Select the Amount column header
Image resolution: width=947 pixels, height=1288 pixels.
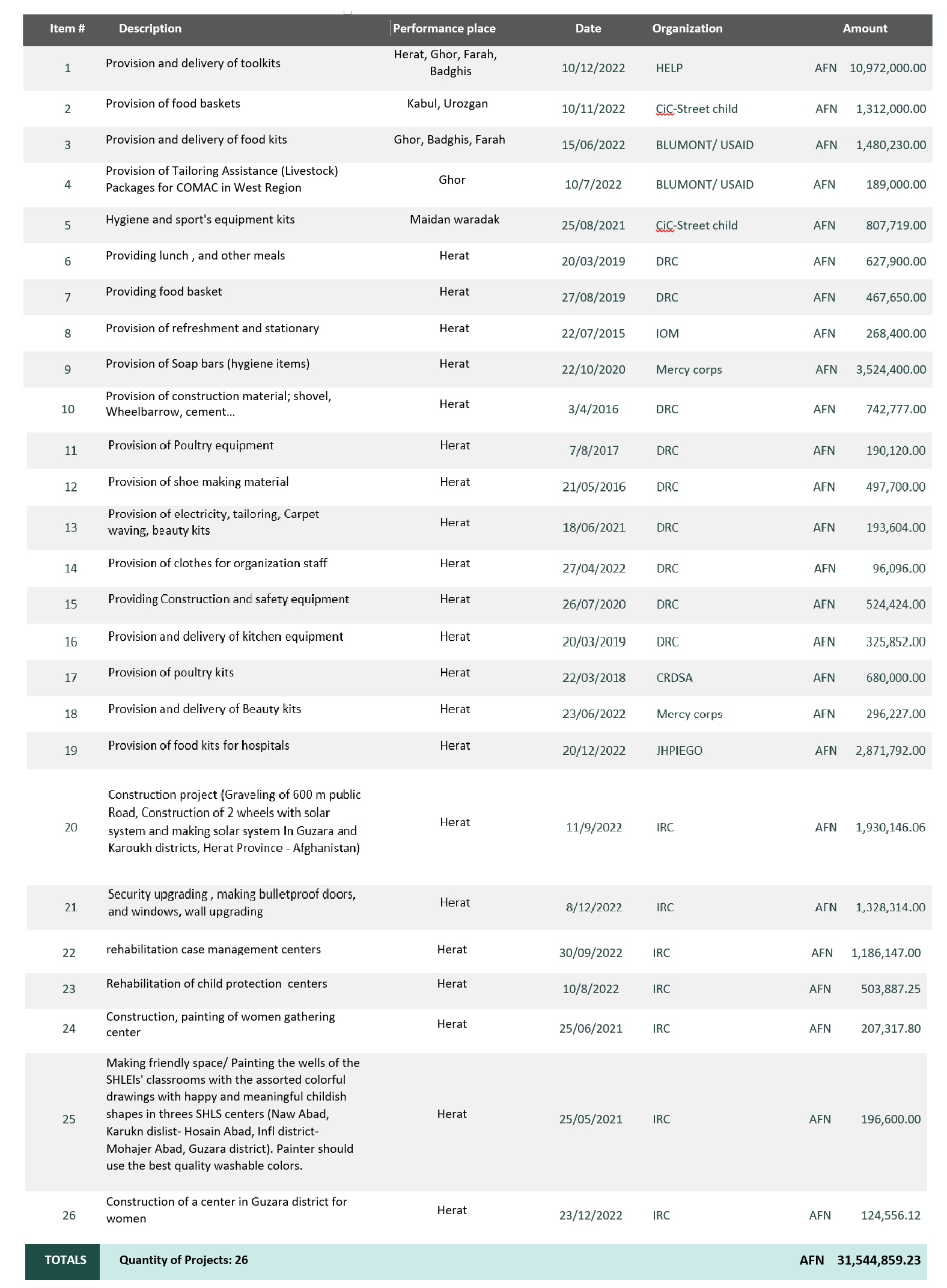click(x=864, y=29)
